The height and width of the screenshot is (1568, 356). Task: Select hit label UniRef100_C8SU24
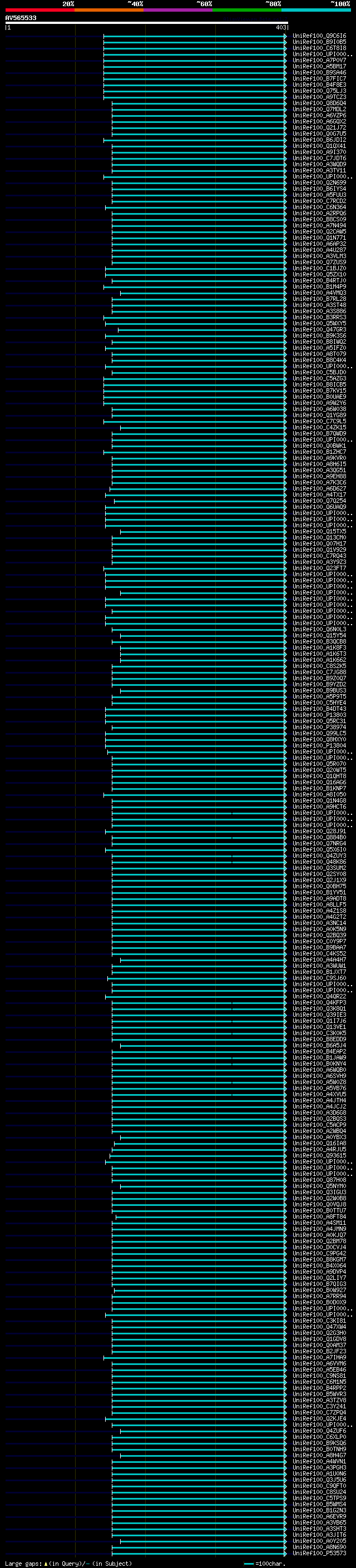point(319,1492)
